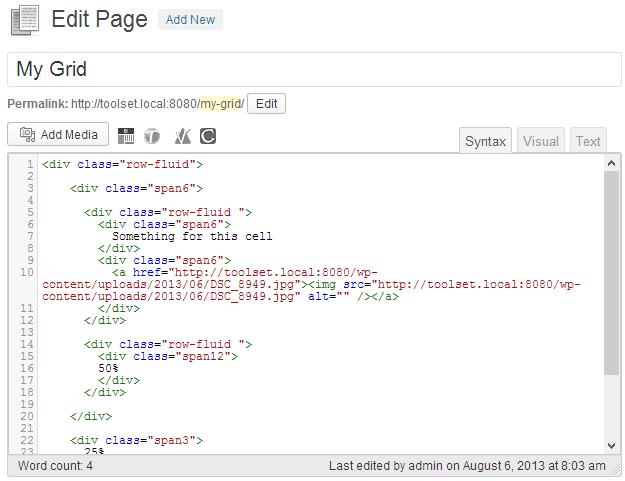Click the C icon in editor toolbar
Image resolution: width=625 pixels, height=481 pixels.
pyautogui.click(x=208, y=136)
